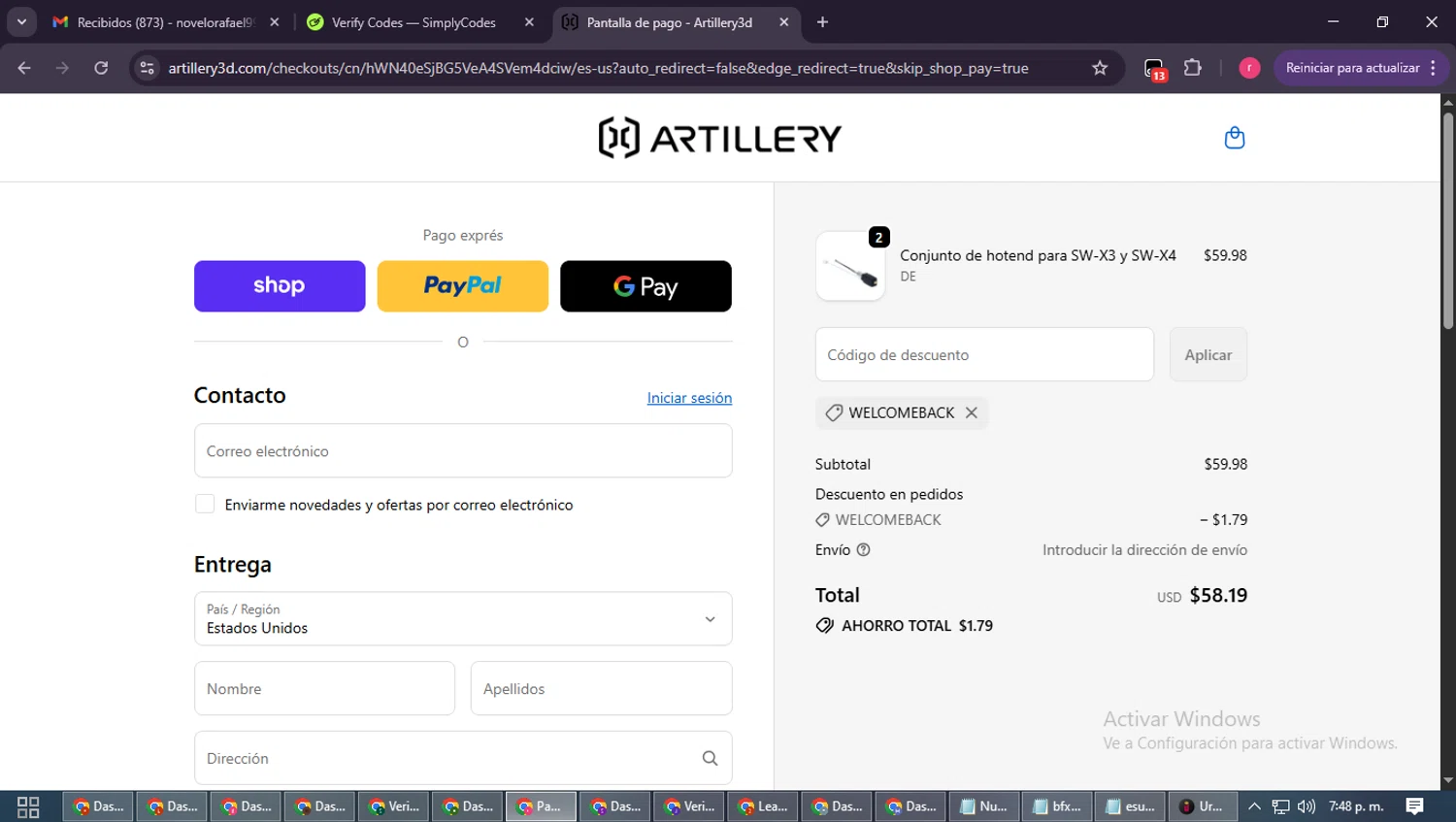Click the Total amount $58.19
Viewport: 1456px width, 822px height.
[x=1218, y=595]
